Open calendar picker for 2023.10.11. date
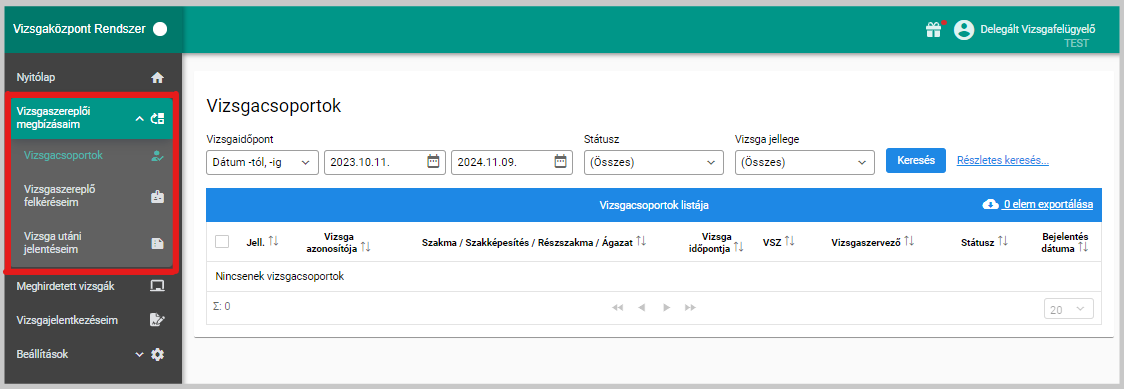The height and width of the screenshot is (389, 1124). click(x=433, y=162)
